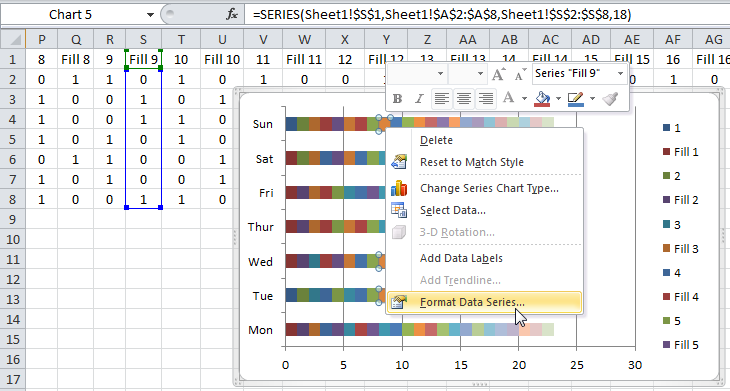Click the Fill 3 legend color entry
Screen dimensions: 730x391
coord(681,249)
